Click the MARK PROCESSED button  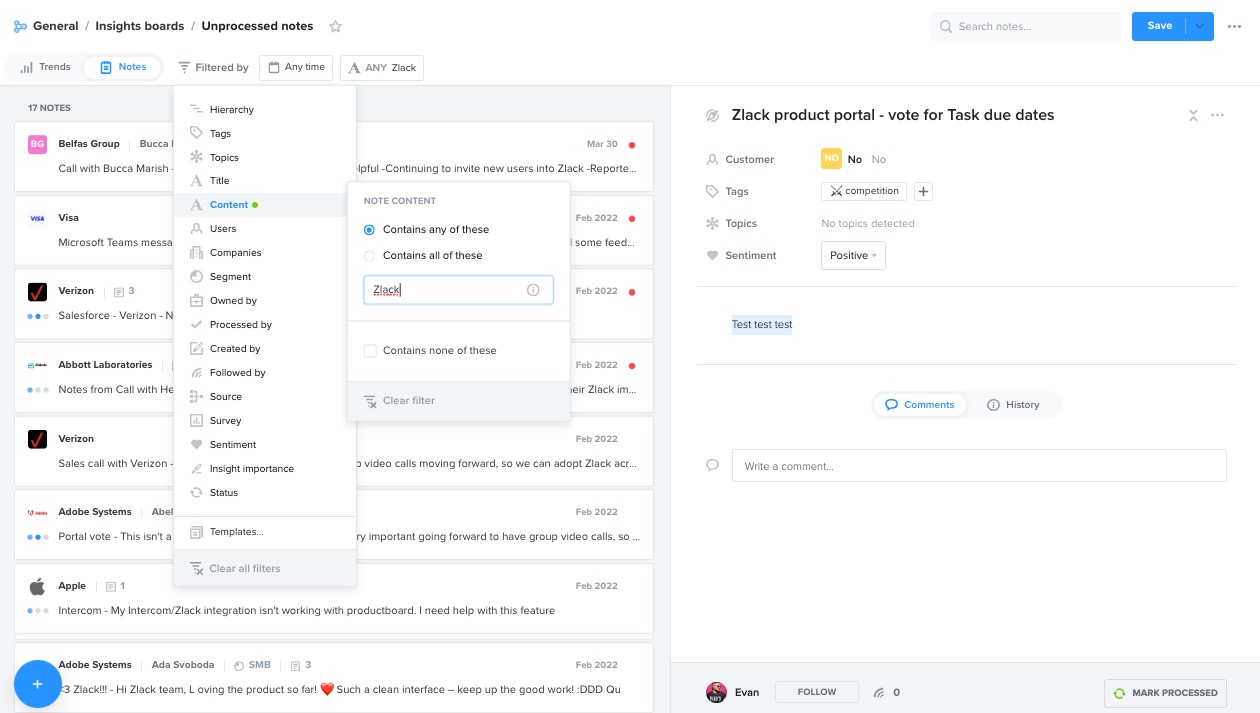click(x=1165, y=692)
